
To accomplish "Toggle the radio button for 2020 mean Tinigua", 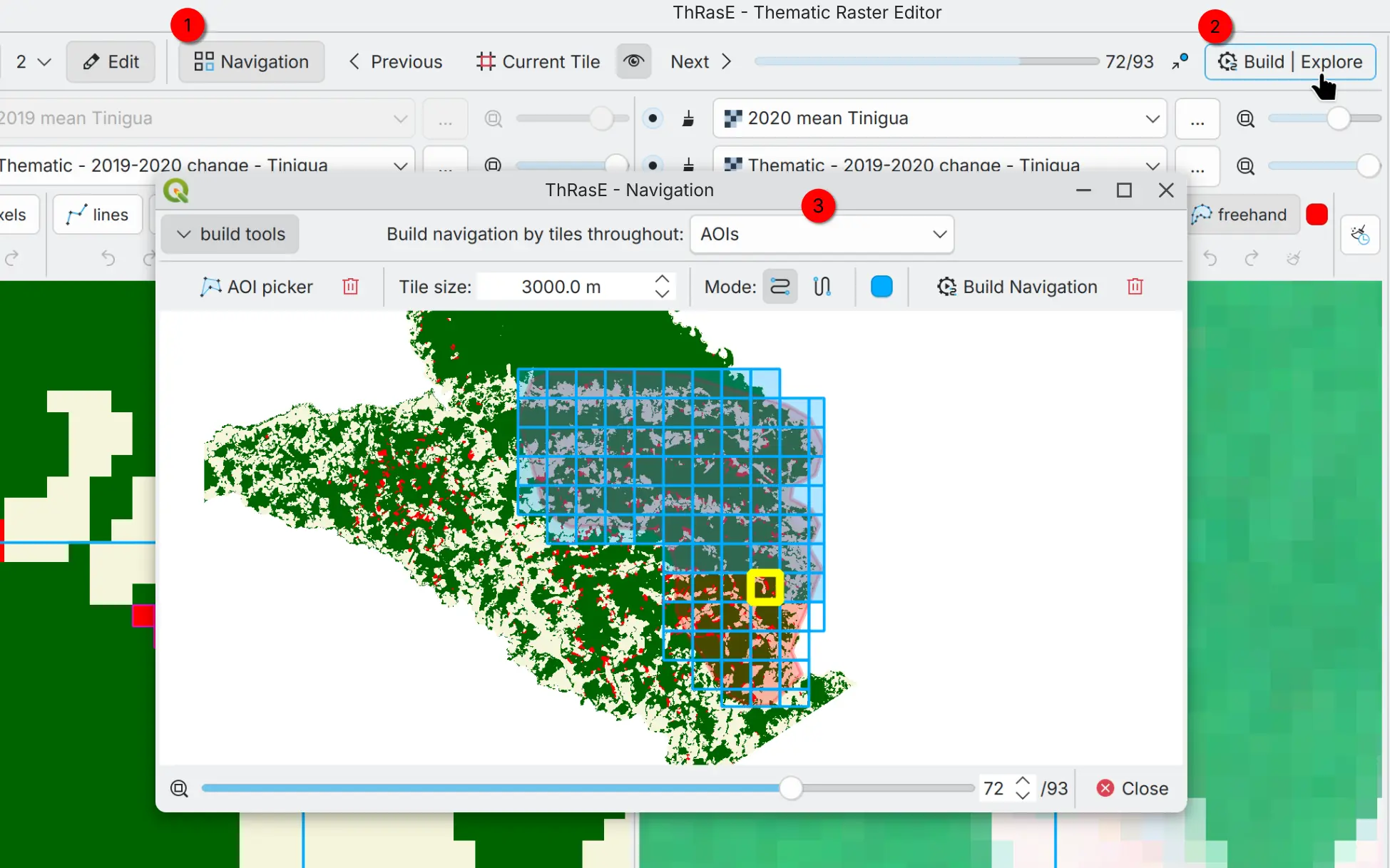I will pos(652,118).
